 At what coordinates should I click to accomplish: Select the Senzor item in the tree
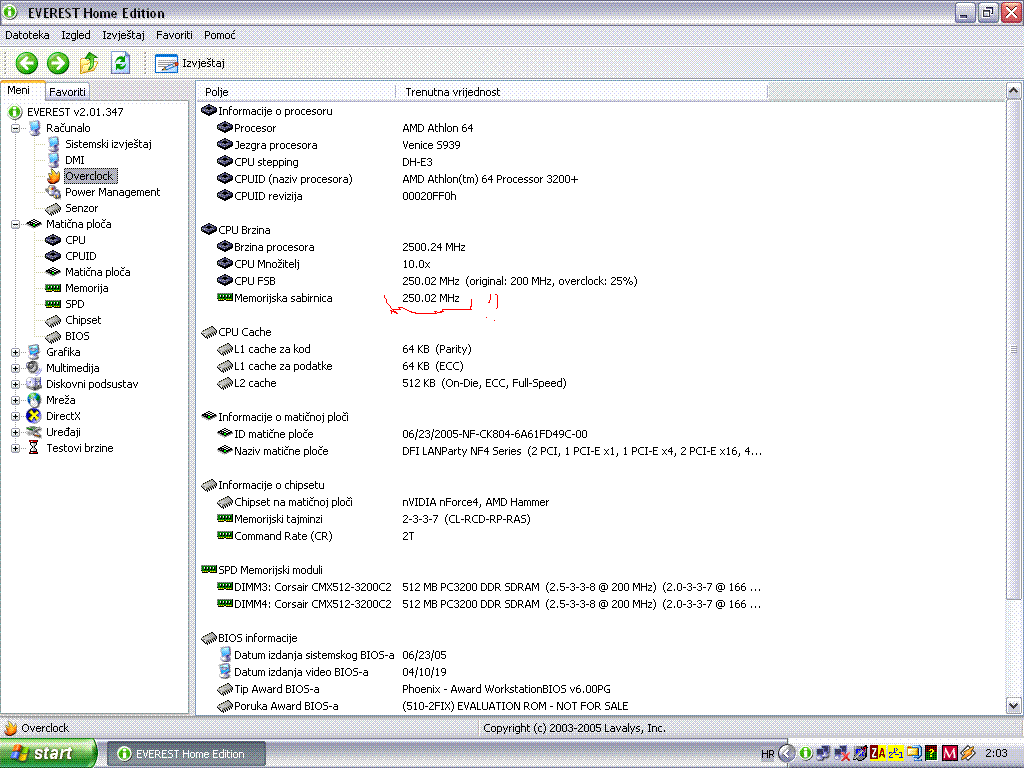(81, 208)
